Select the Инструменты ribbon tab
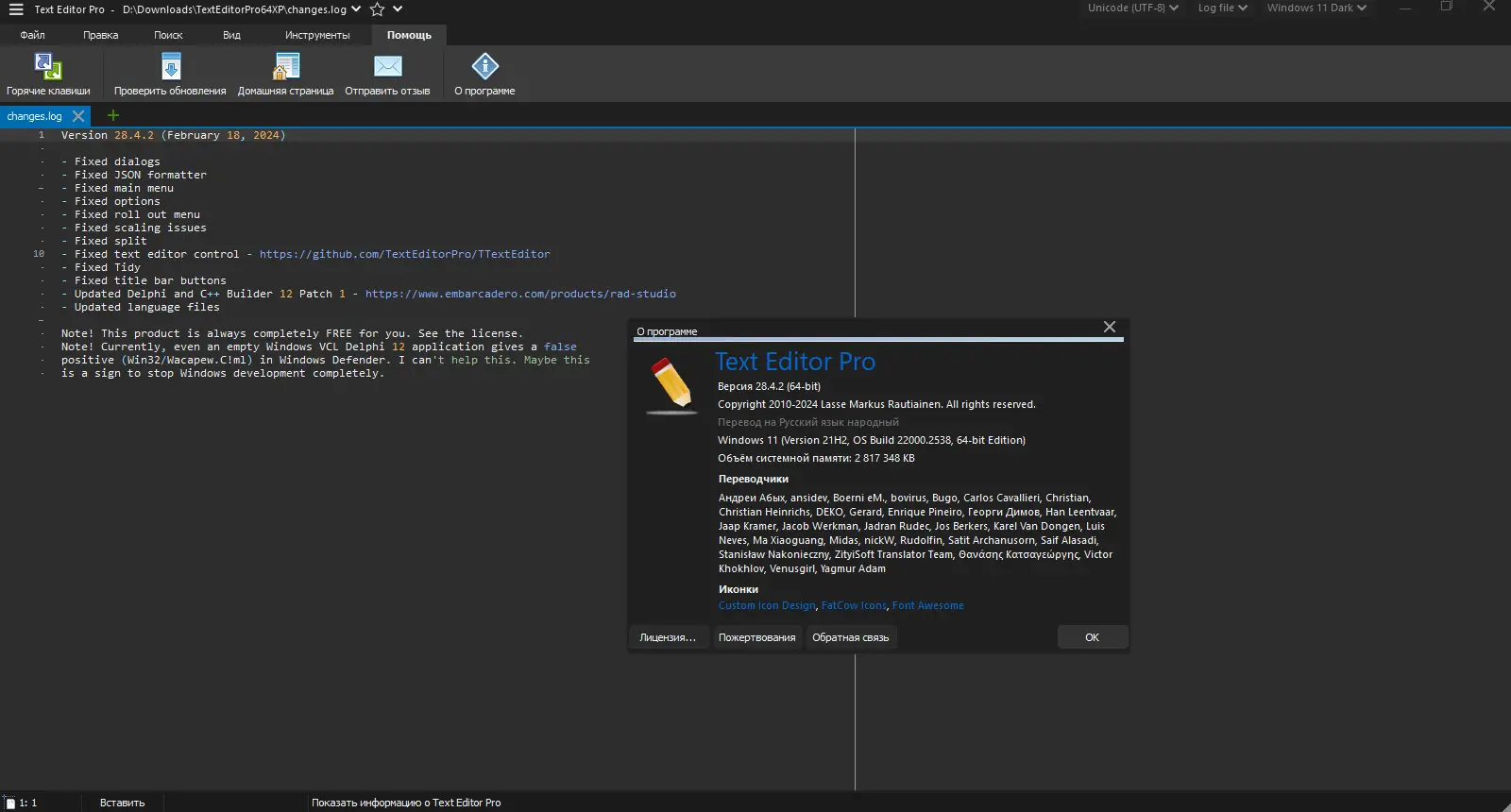This screenshot has width=1511, height=812. tap(317, 35)
